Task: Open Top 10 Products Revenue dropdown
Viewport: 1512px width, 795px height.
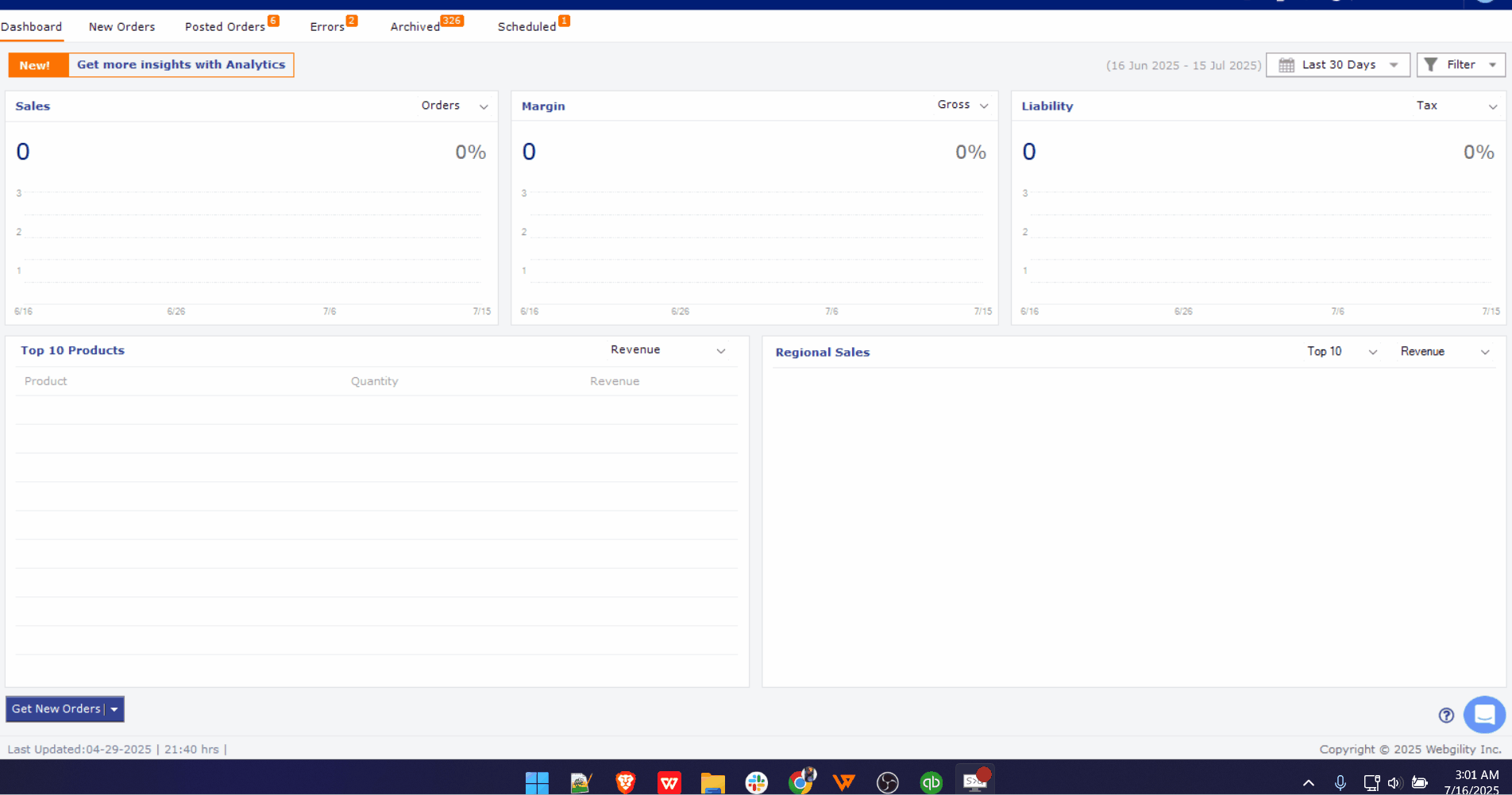Action: click(720, 351)
